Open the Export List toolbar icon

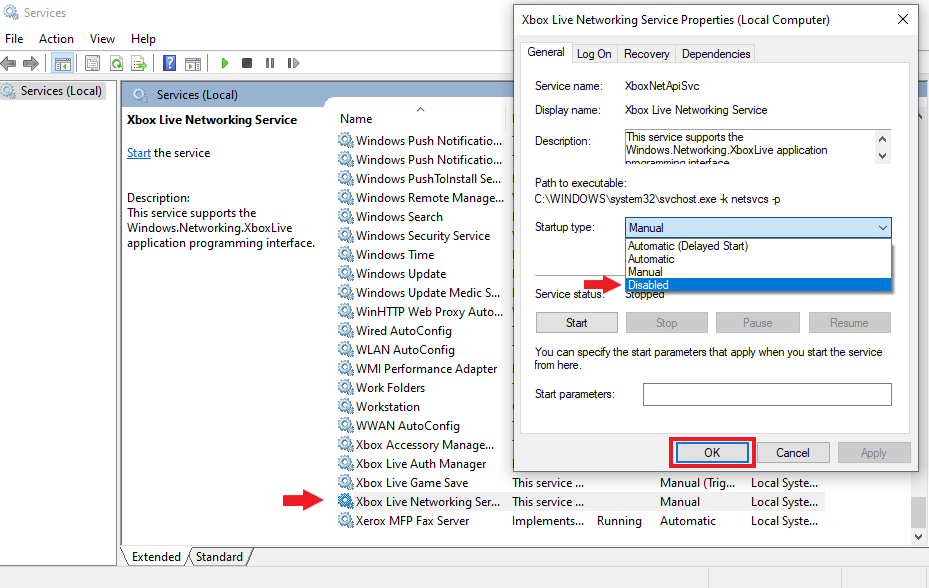pyautogui.click(x=139, y=62)
